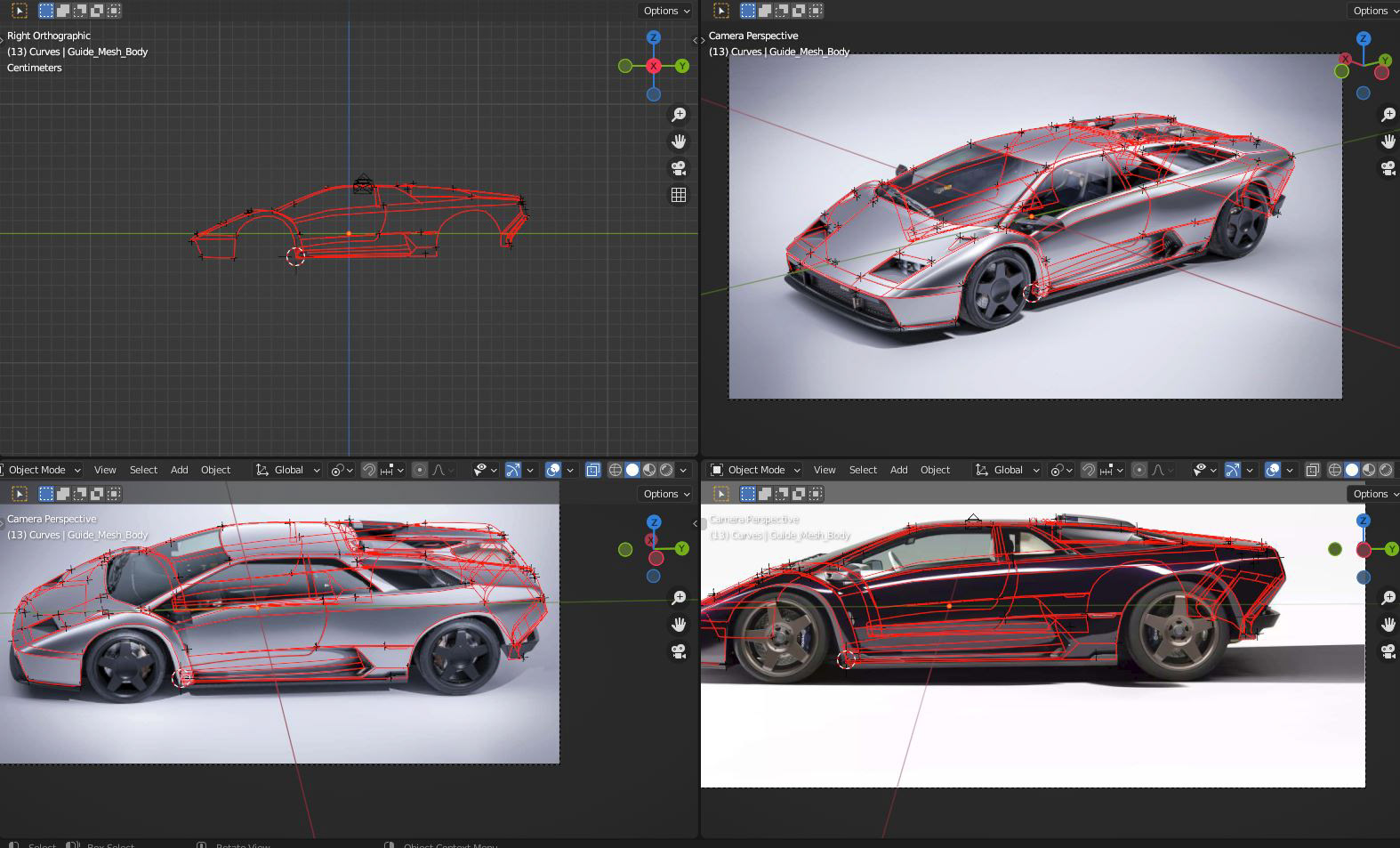Open Add menu in bottom-right viewport header

click(x=899, y=470)
